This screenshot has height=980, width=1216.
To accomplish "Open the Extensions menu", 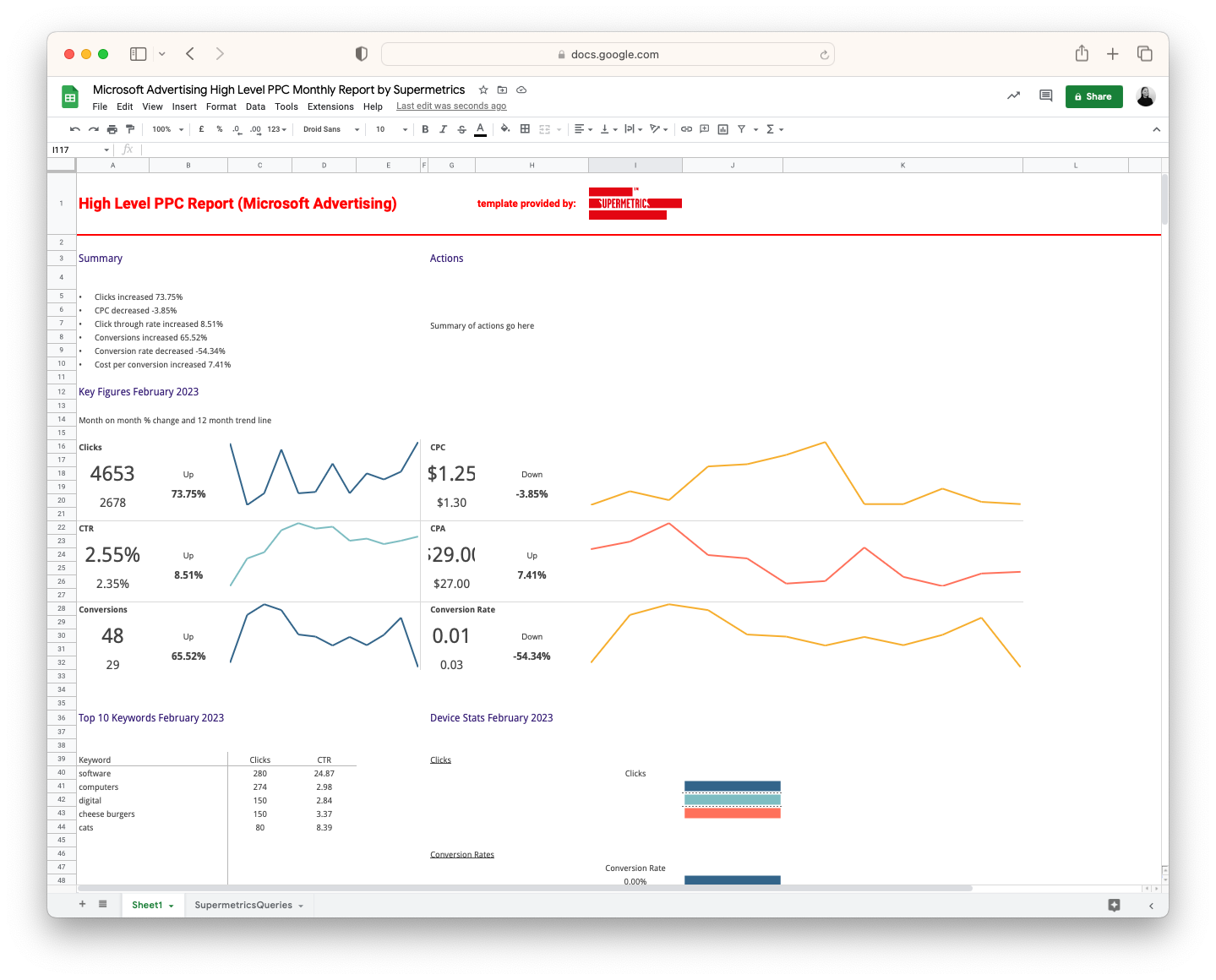I will 330,106.
